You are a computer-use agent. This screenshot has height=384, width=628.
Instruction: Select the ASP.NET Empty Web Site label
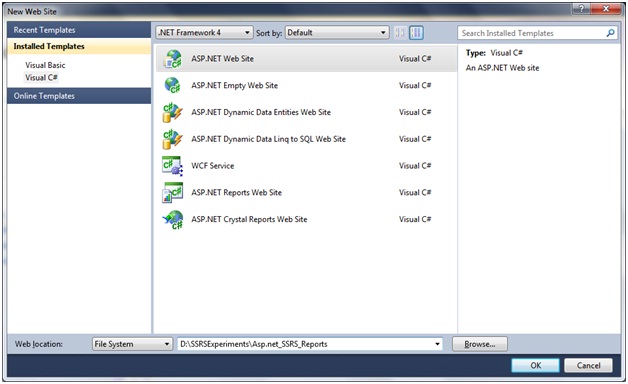point(234,85)
